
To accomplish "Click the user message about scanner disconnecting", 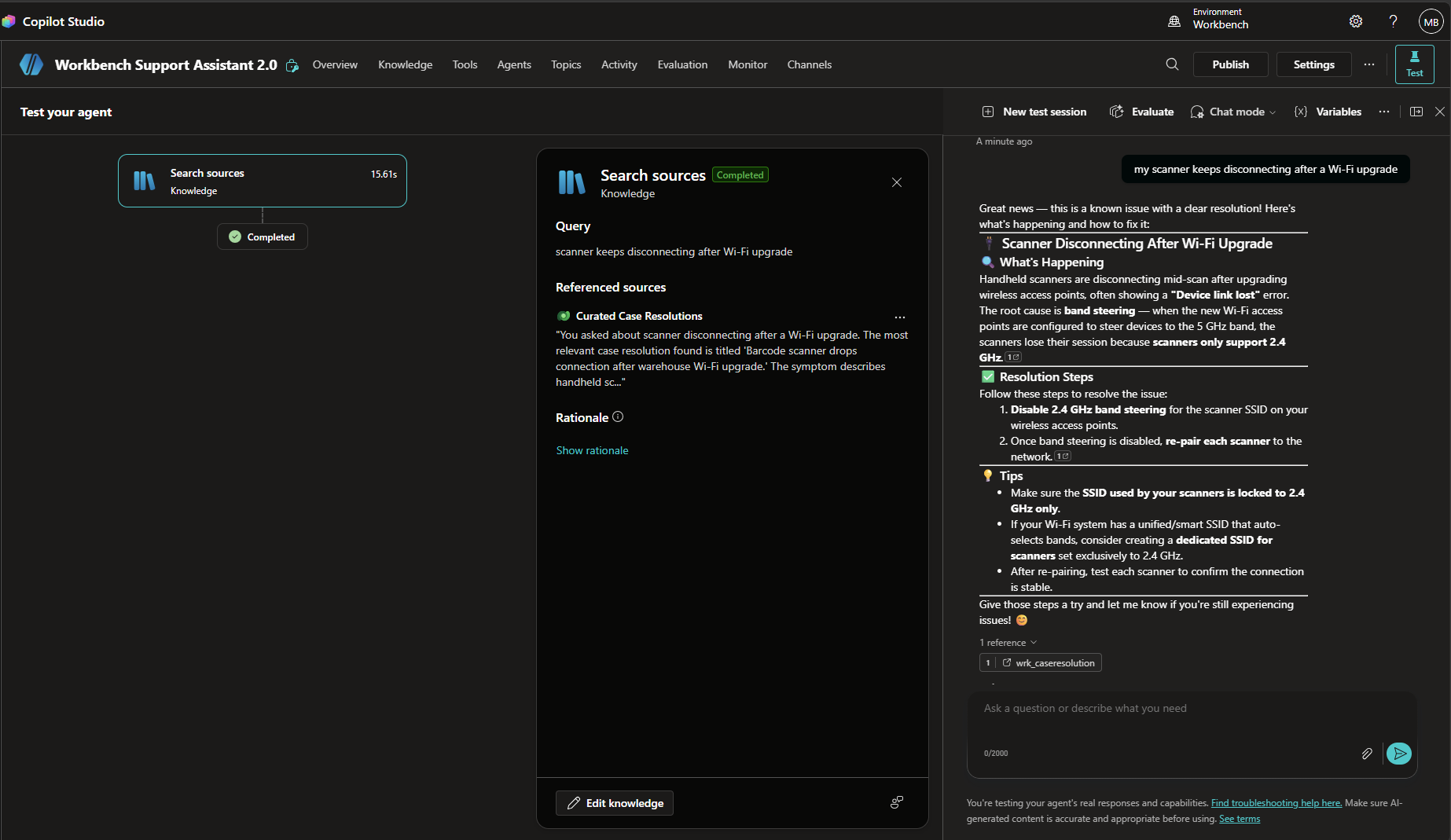I will pos(1265,169).
